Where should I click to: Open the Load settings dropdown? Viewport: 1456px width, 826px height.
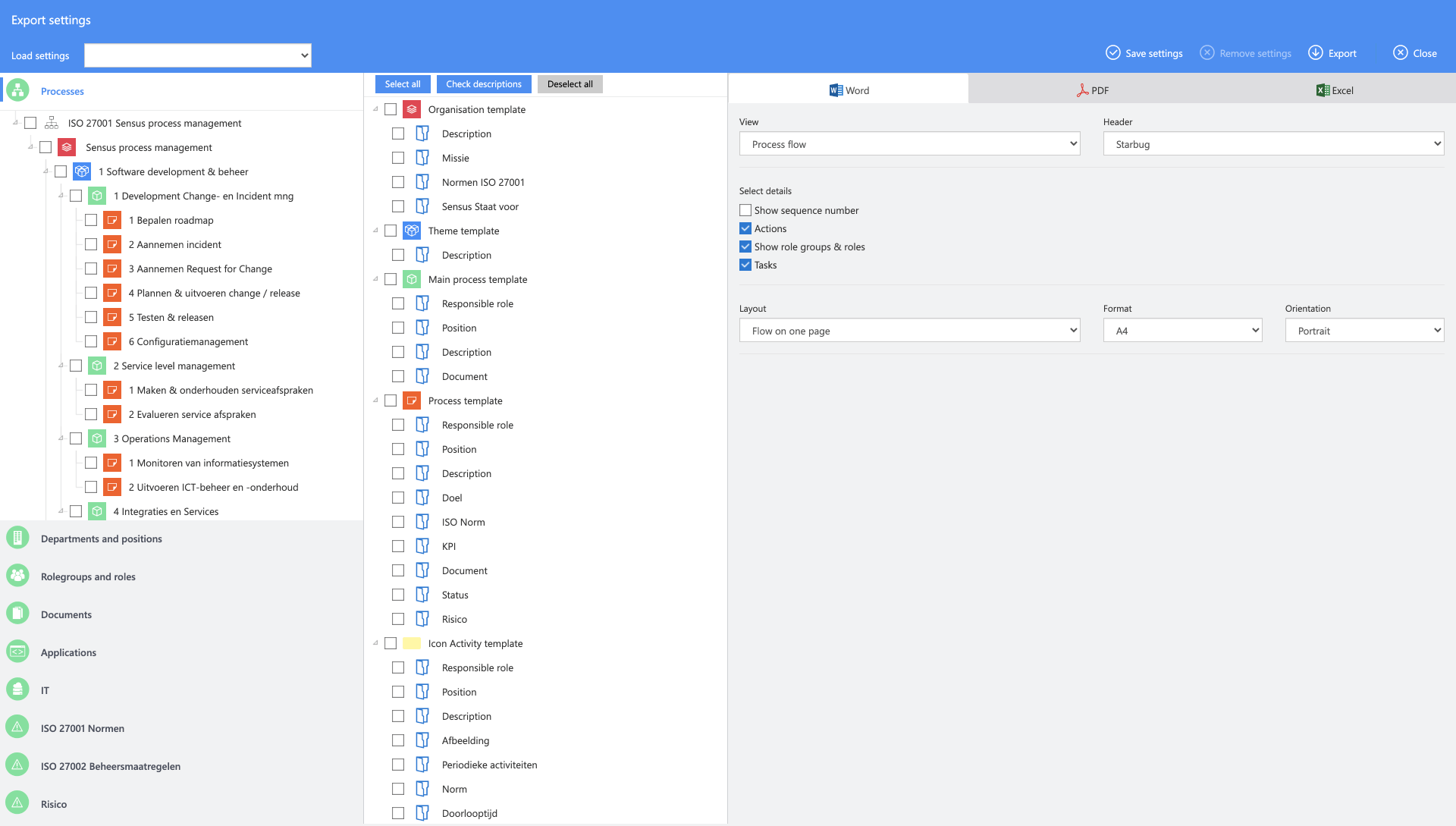tap(198, 55)
